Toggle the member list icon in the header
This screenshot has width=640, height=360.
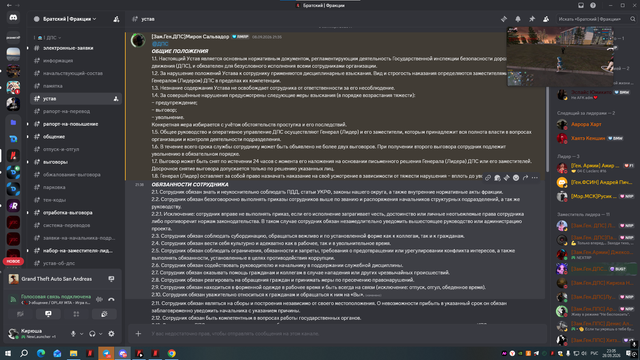[x=546, y=19]
